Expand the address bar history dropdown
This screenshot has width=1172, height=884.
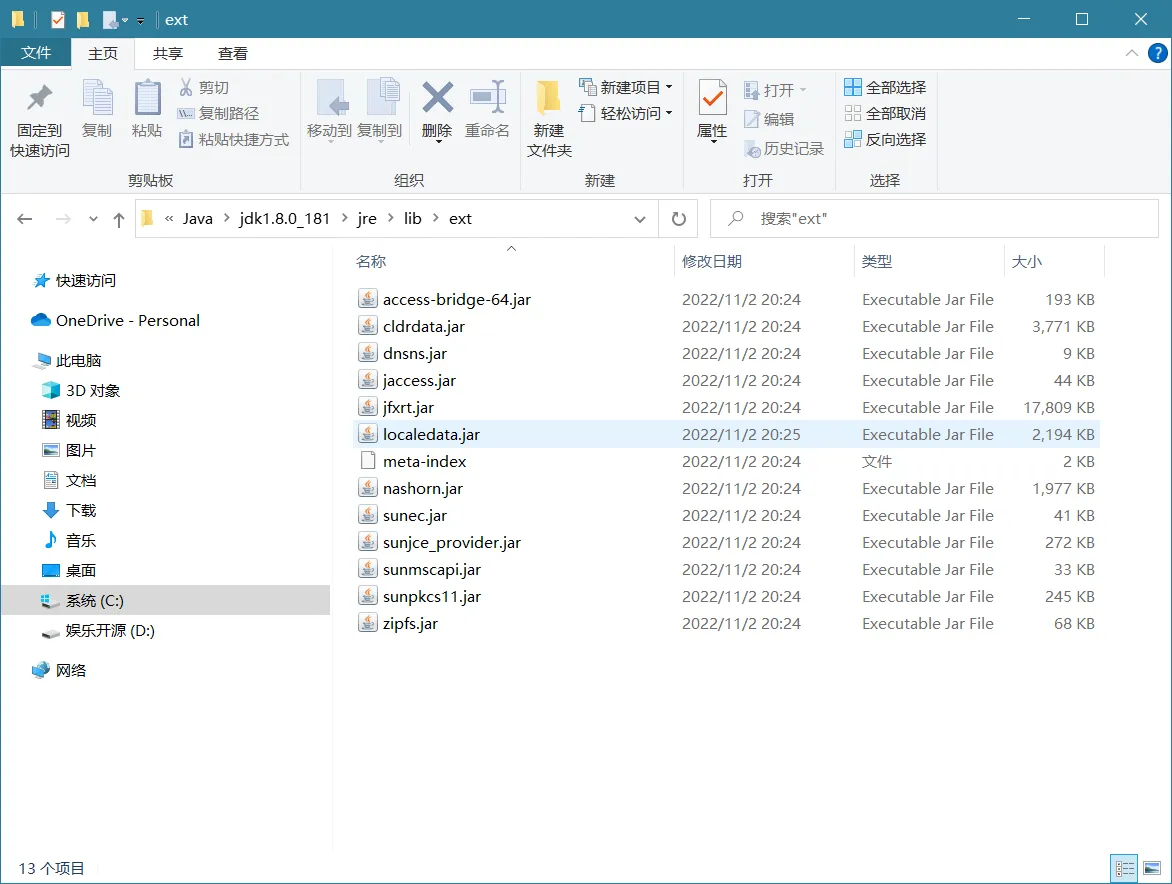tap(640, 219)
